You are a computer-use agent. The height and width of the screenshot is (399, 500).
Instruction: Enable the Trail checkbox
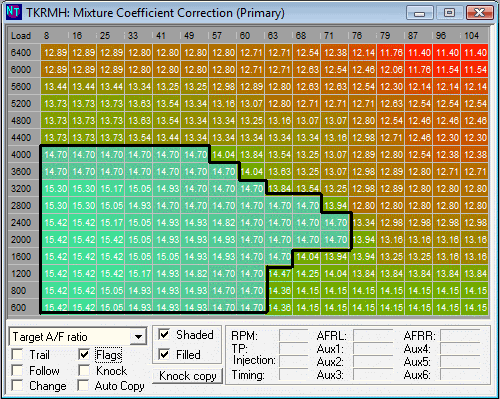click(17, 354)
